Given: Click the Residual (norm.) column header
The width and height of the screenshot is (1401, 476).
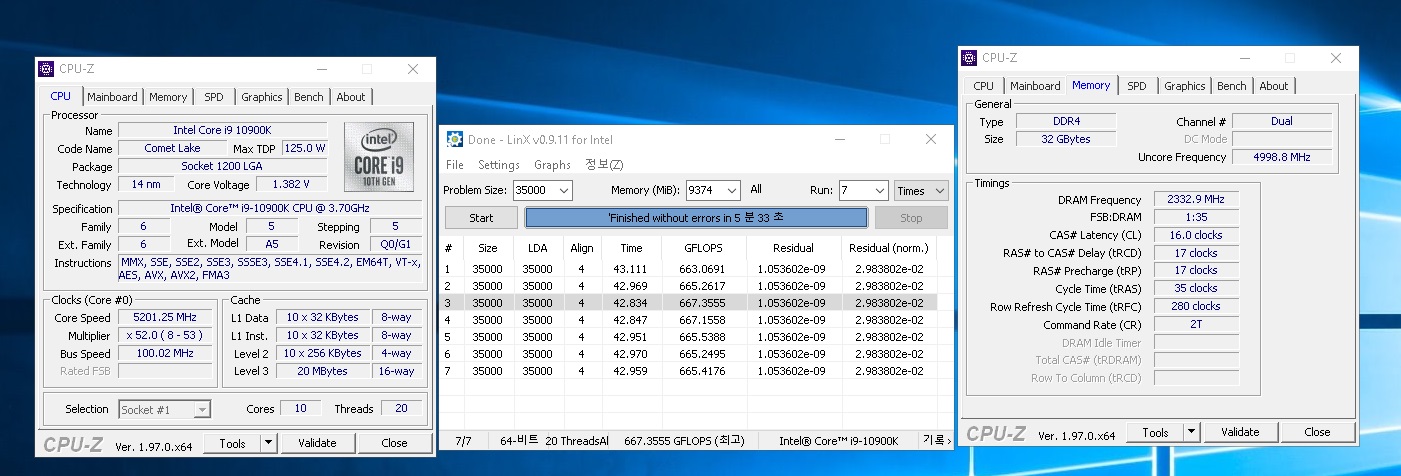Looking at the screenshot, I should pos(889,248).
